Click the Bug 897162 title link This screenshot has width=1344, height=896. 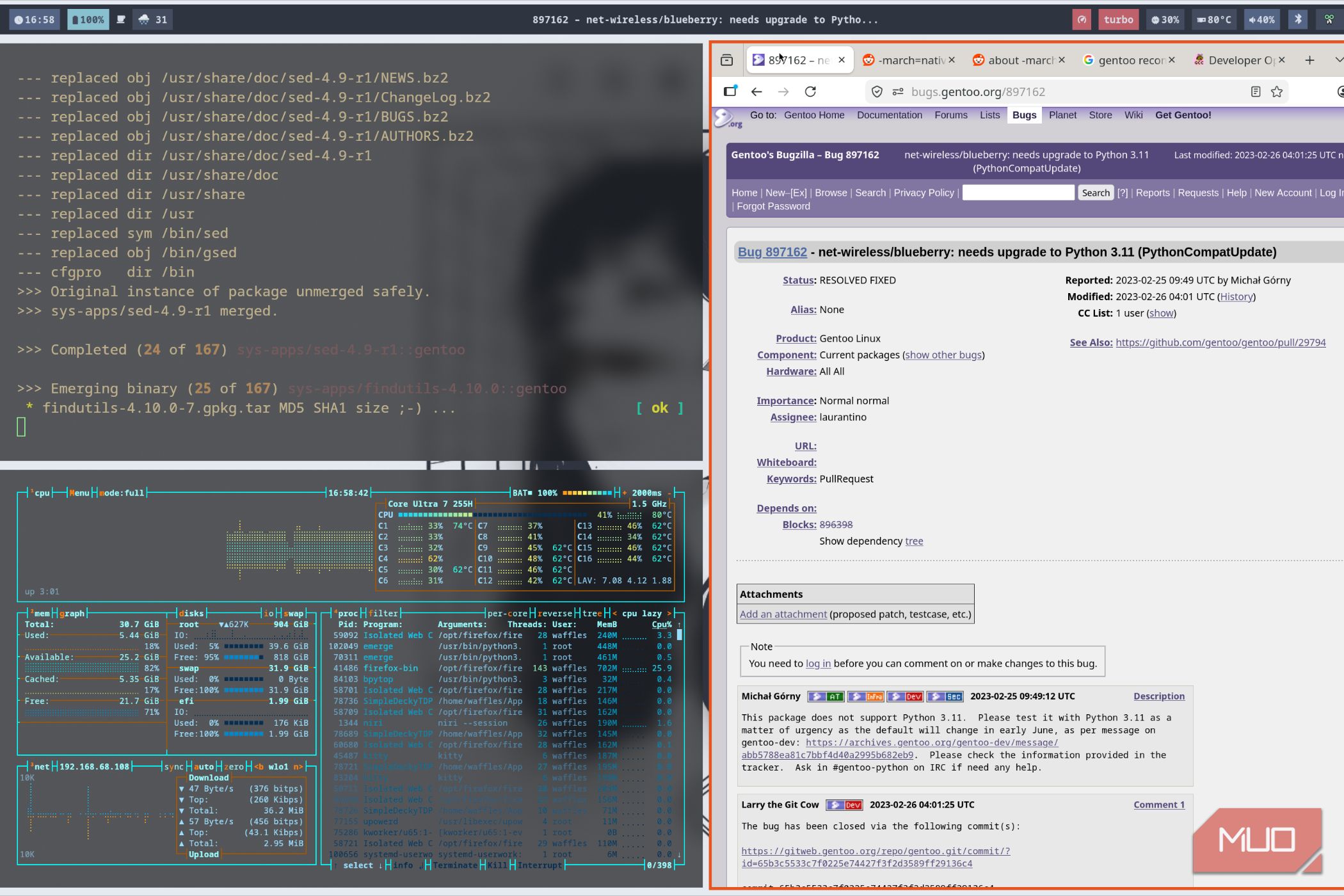[772, 252]
